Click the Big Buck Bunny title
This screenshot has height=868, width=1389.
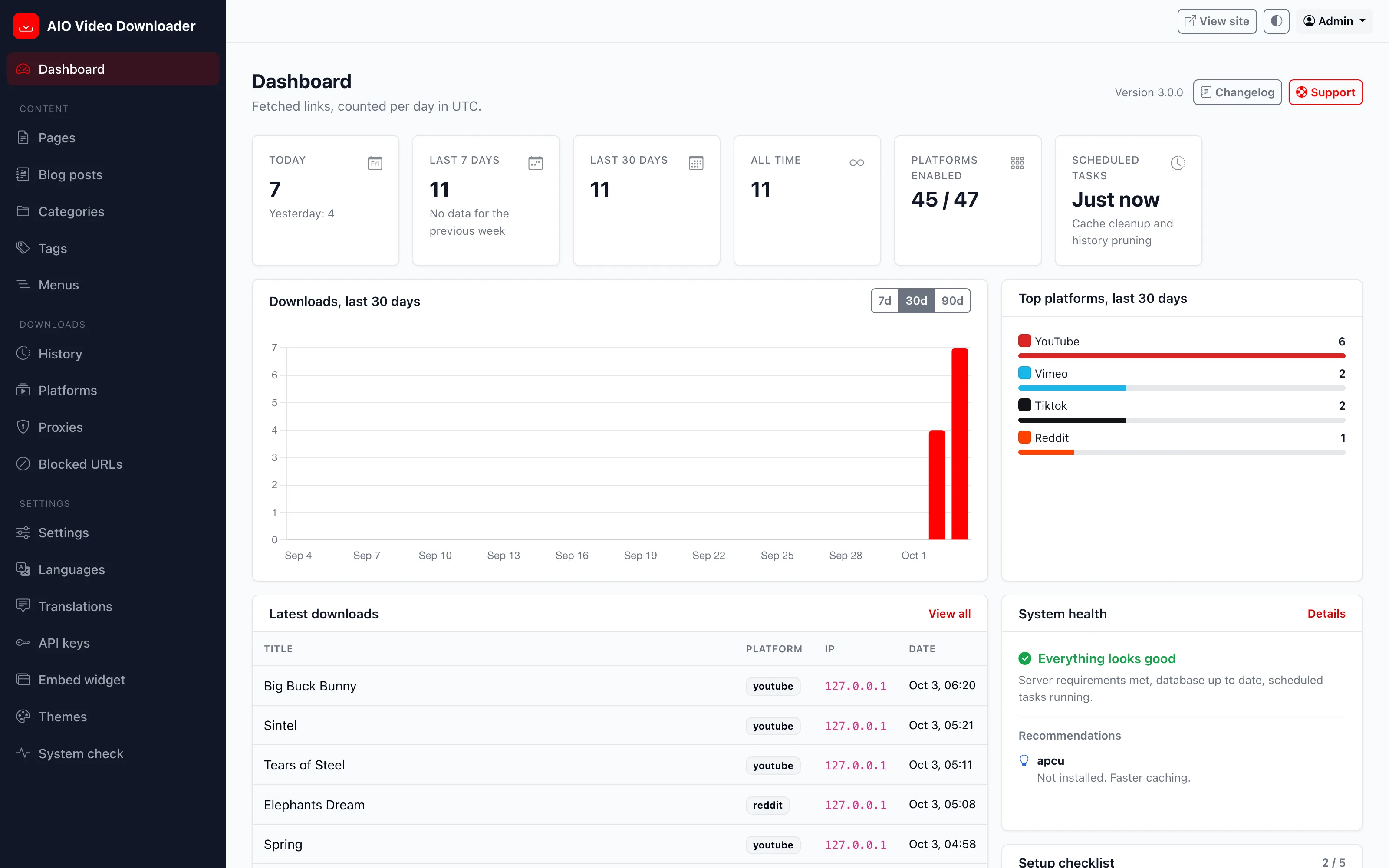point(310,686)
